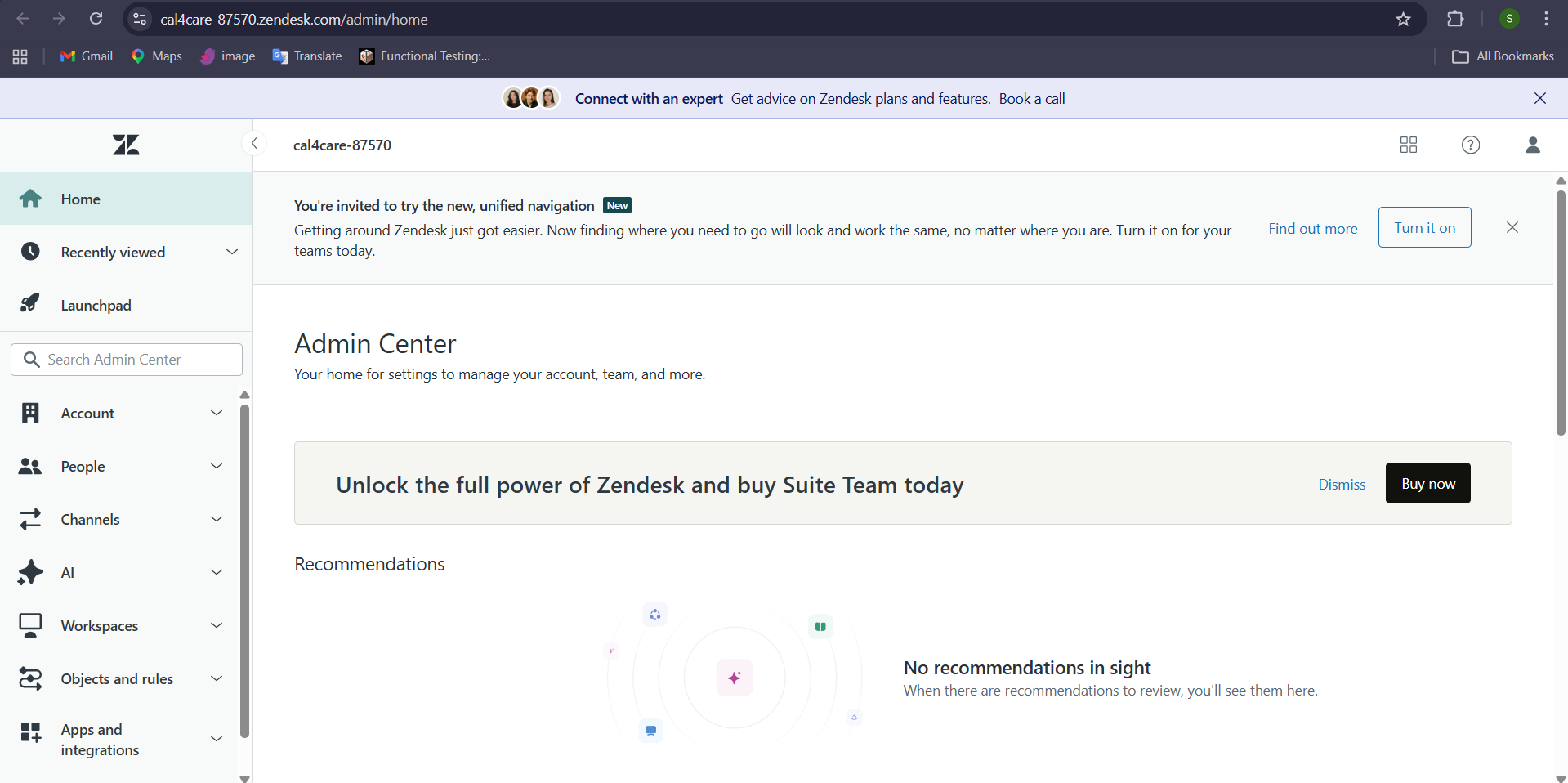Click the Recommendations heading

[x=369, y=564]
